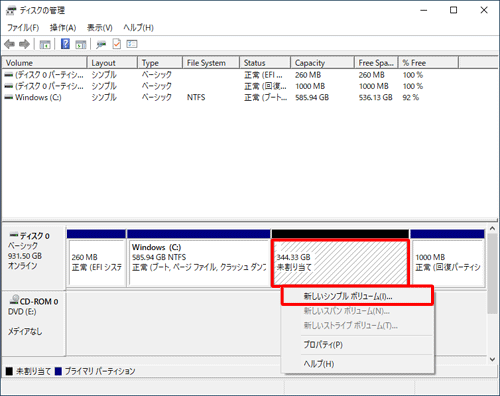This screenshot has height=396, width=500.
Task: Click the scroll down arrow in disk pane
Action: coord(492,359)
